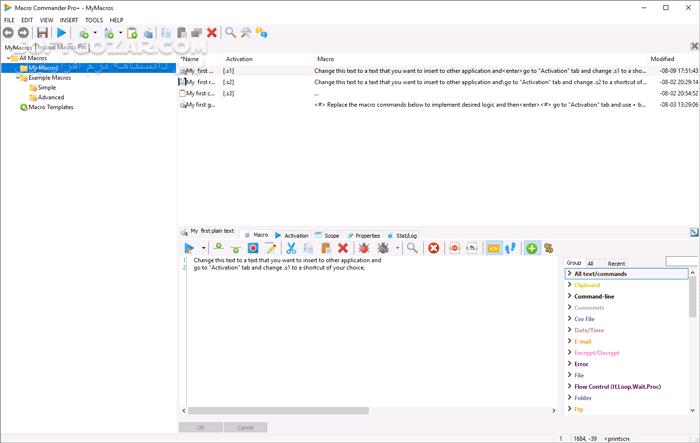This screenshot has height=443, width=700.
Task: Close the pane with the grey X icon
Action: [x=694, y=46]
